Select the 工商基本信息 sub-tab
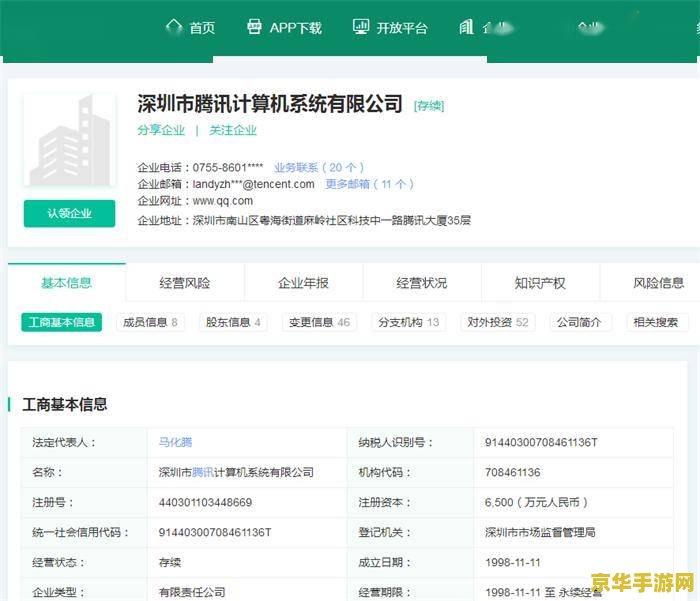Screen dimensions: 700x601 click(62, 322)
